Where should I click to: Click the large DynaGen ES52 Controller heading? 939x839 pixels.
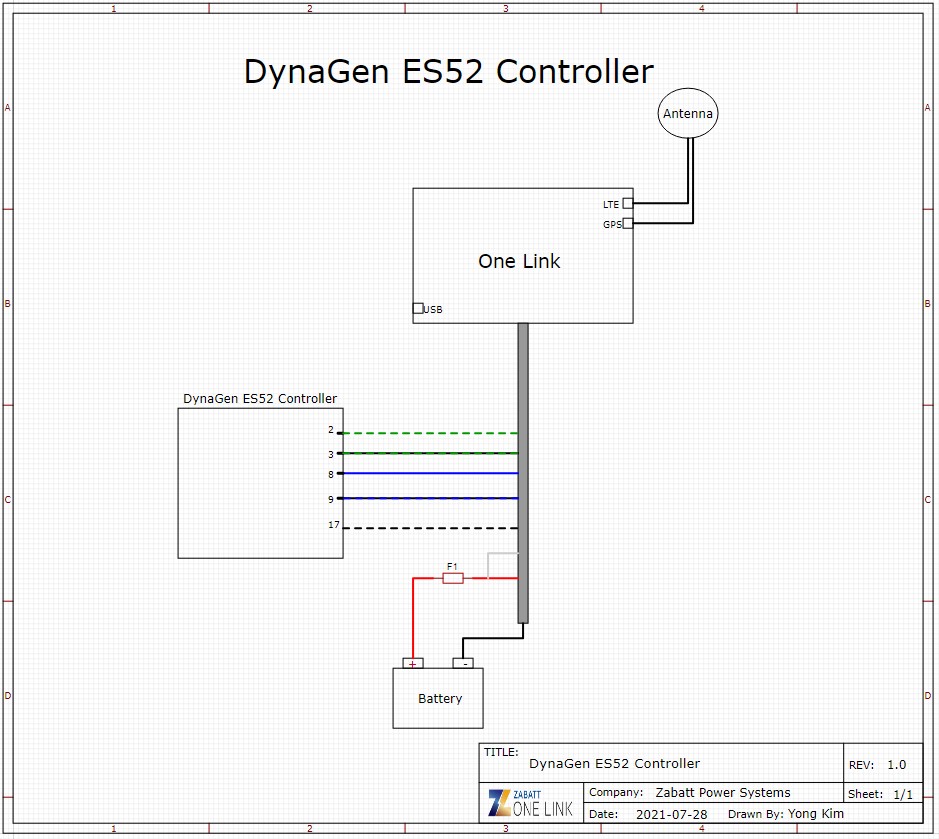[x=448, y=72]
